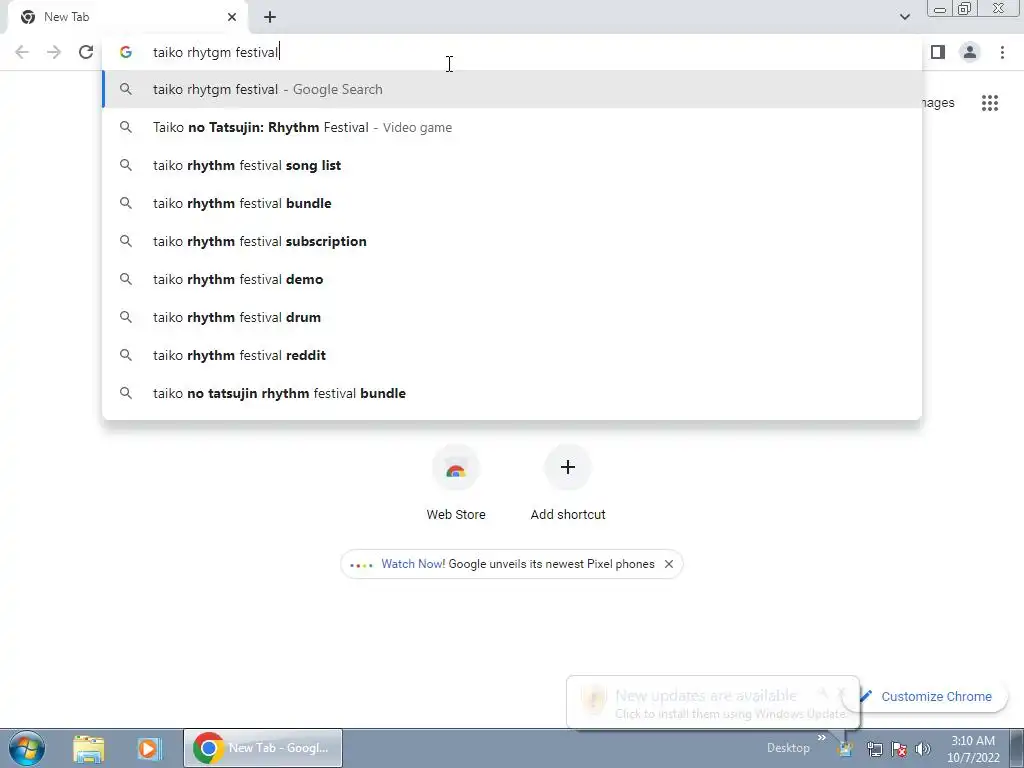Go forward using the forward arrow

pos(54,52)
